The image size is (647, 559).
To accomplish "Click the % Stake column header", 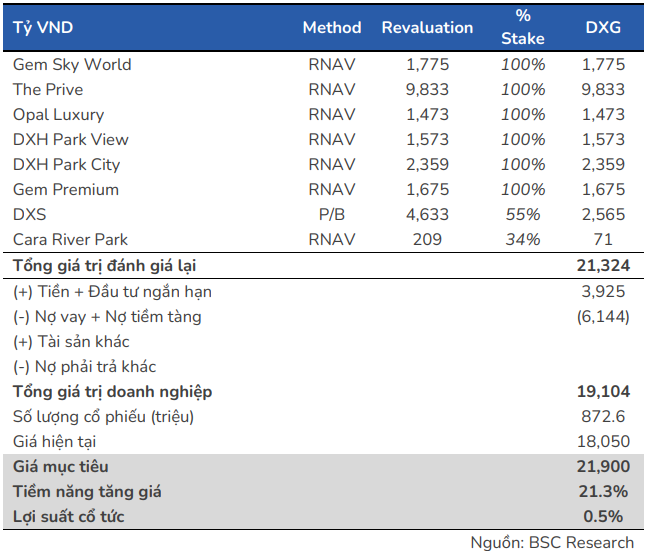I will 523,27.
